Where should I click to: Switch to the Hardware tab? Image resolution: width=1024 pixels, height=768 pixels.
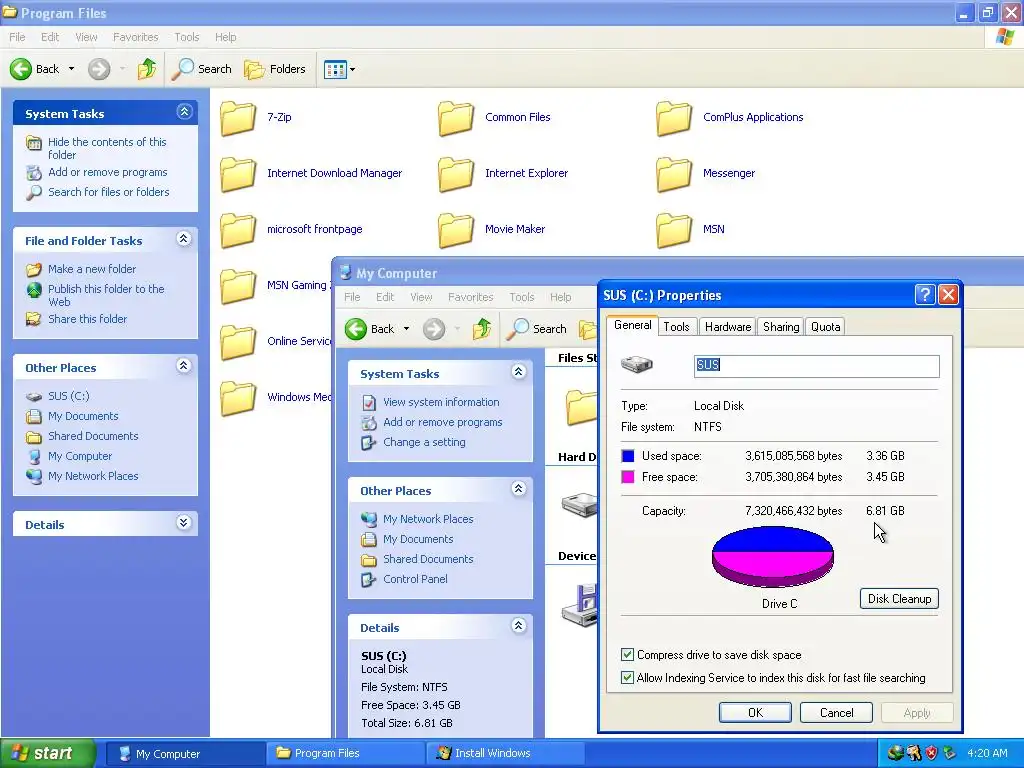[728, 327]
